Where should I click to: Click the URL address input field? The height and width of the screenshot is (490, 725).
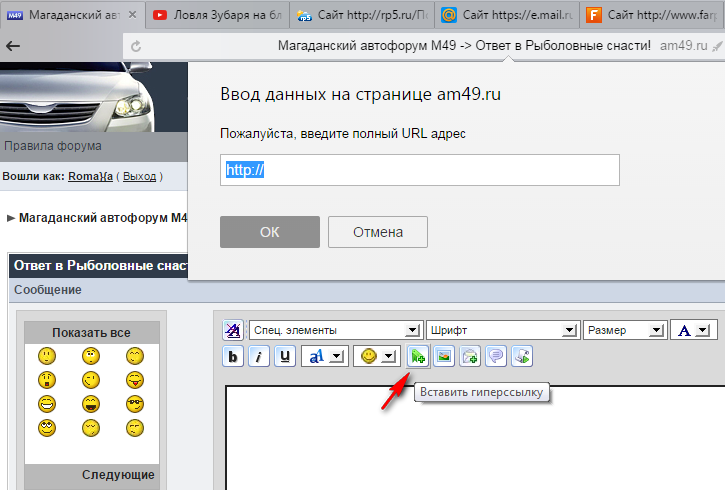point(420,170)
